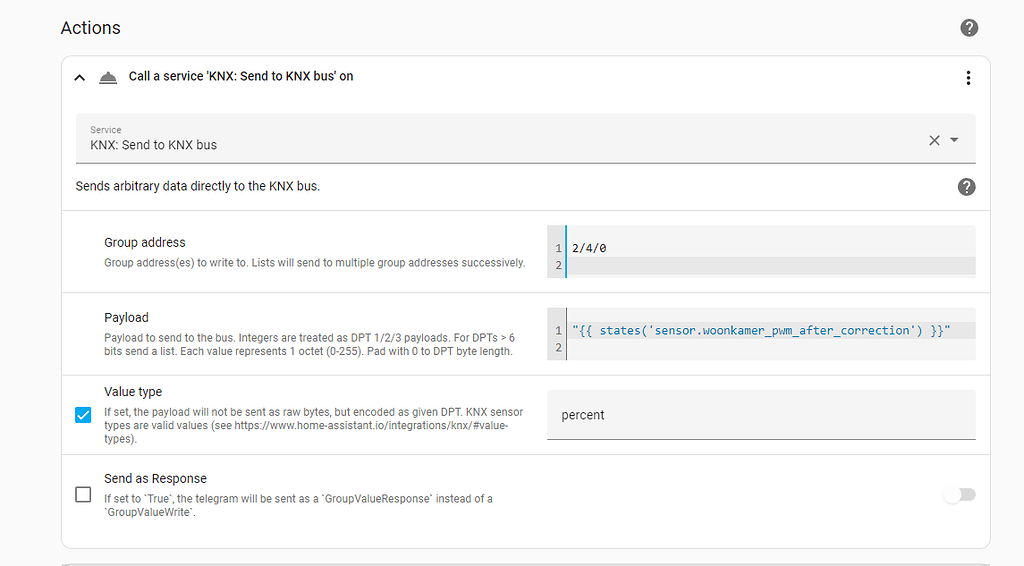
Task: Click the Group address value 2/4/0
Action: (x=589, y=248)
